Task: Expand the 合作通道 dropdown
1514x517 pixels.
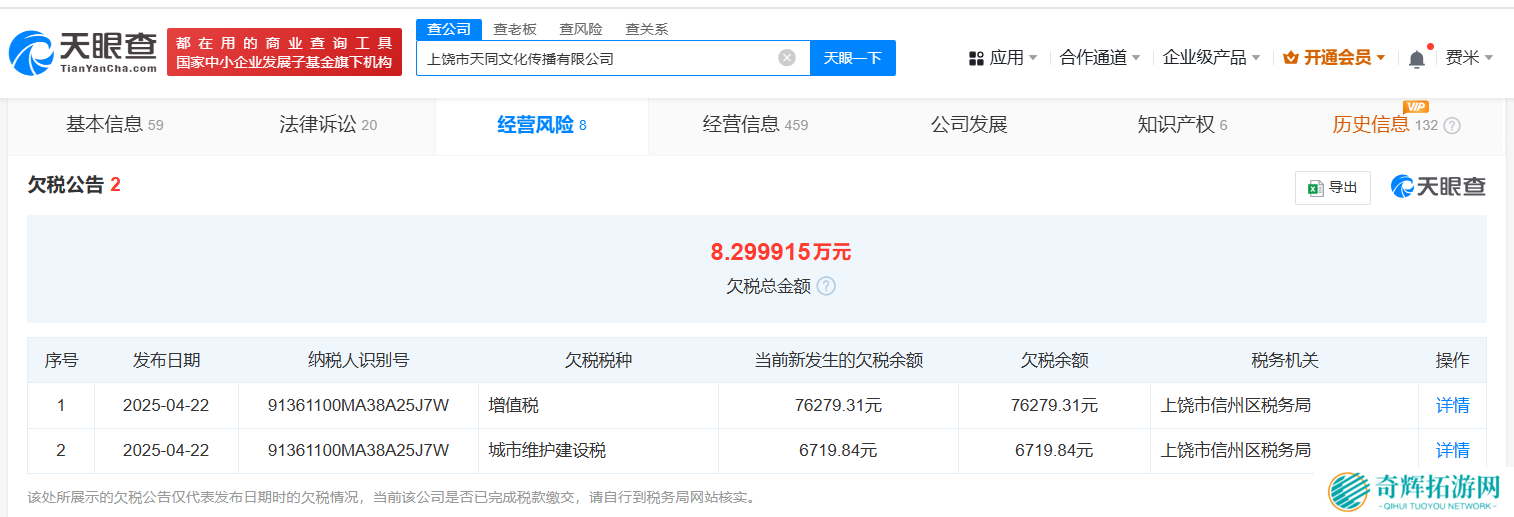Action: [x=1100, y=58]
